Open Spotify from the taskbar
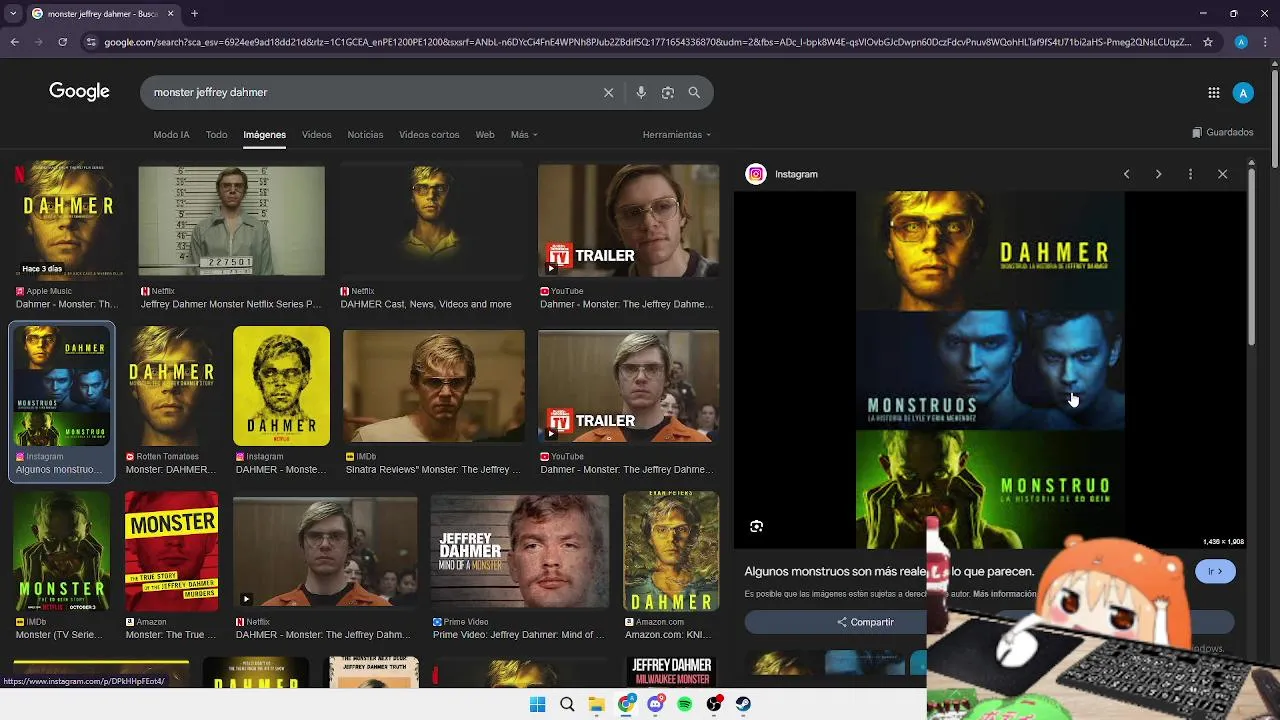The width and height of the screenshot is (1280, 720). pyautogui.click(x=685, y=704)
